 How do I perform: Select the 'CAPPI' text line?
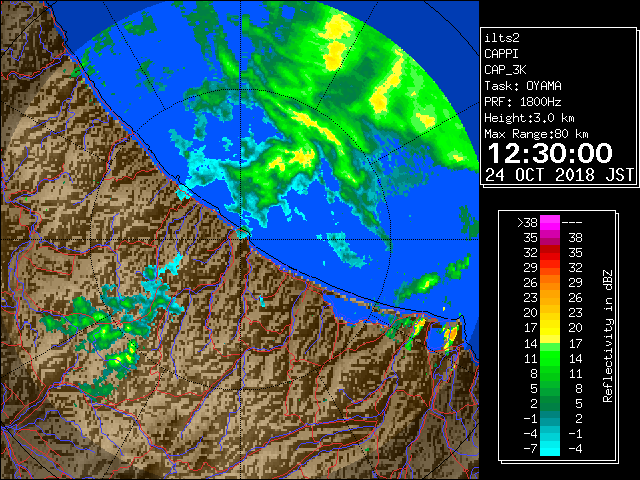(501, 54)
